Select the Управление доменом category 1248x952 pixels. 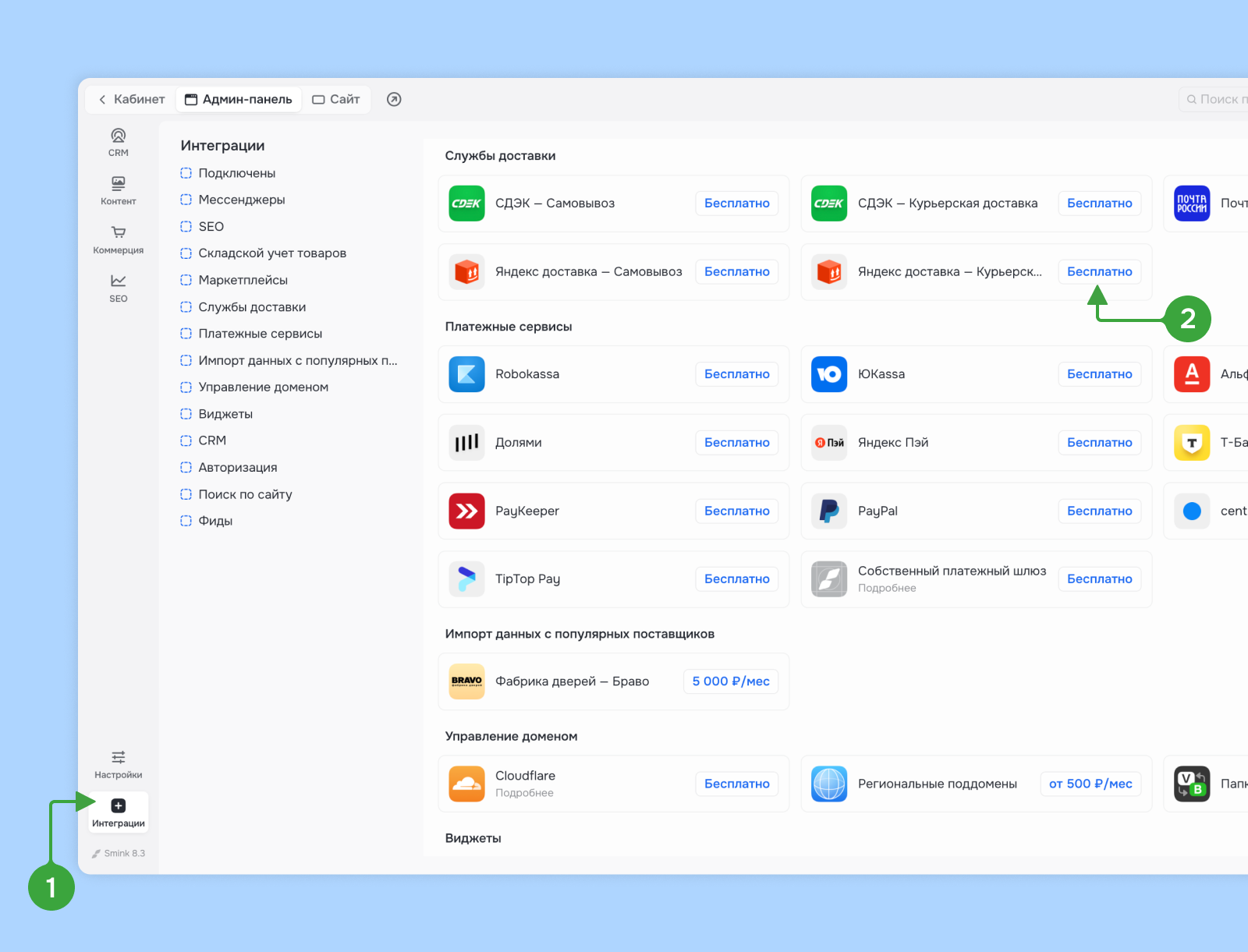point(254,387)
